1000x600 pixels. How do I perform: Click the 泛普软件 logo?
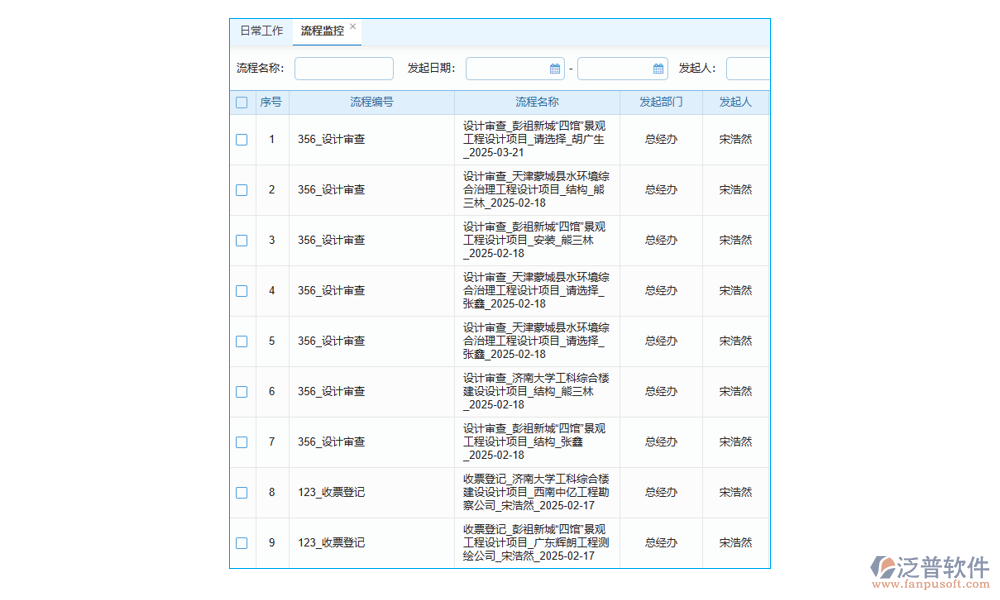(x=932, y=564)
